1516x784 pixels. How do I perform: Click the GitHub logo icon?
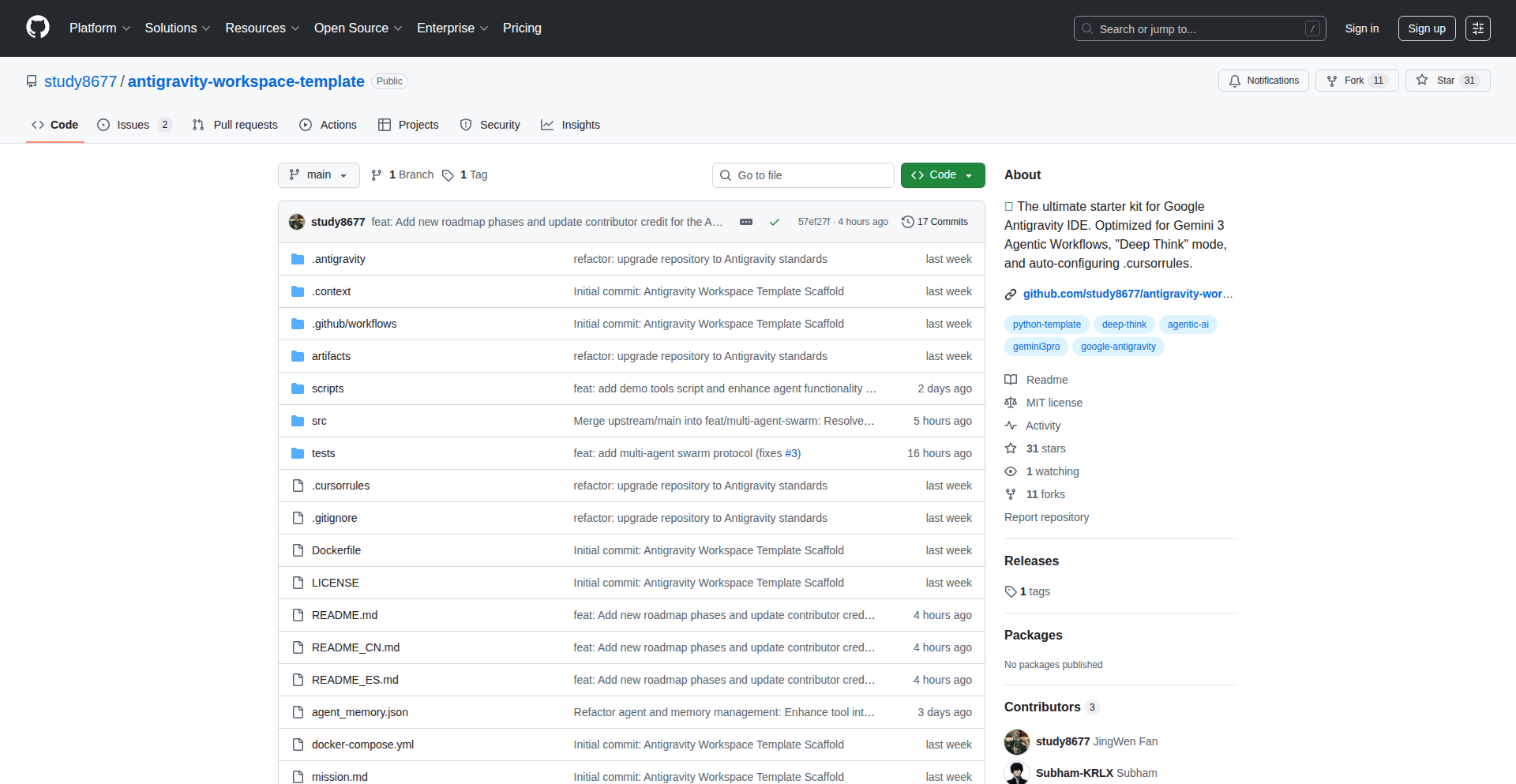pos(38,28)
